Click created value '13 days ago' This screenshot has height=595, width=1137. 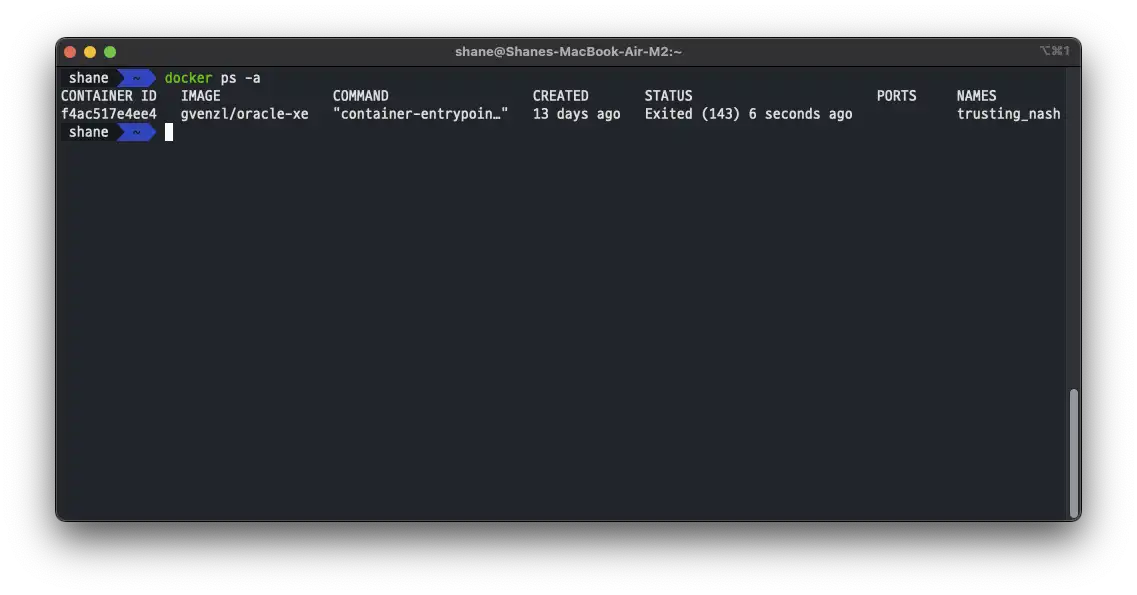pyautogui.click(x=576, y=114)
